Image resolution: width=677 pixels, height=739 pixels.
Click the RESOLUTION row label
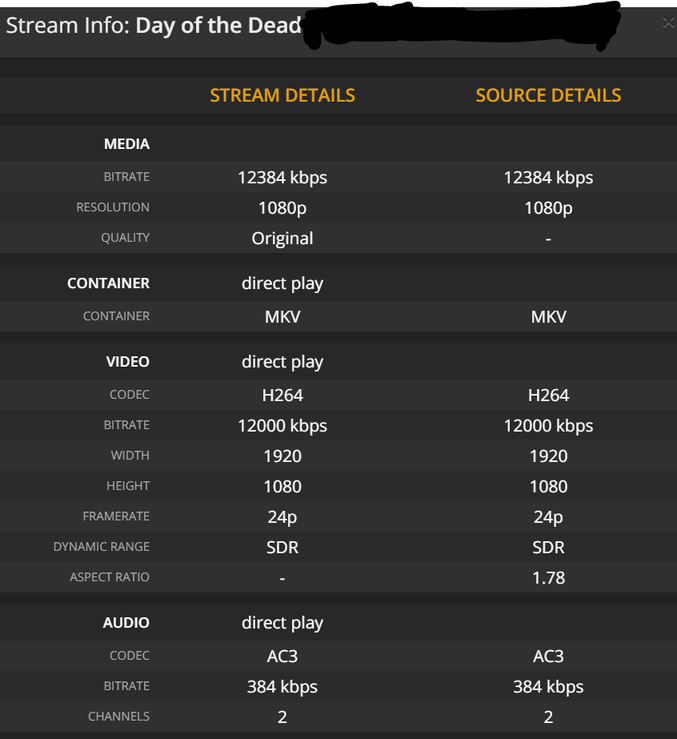113,207
